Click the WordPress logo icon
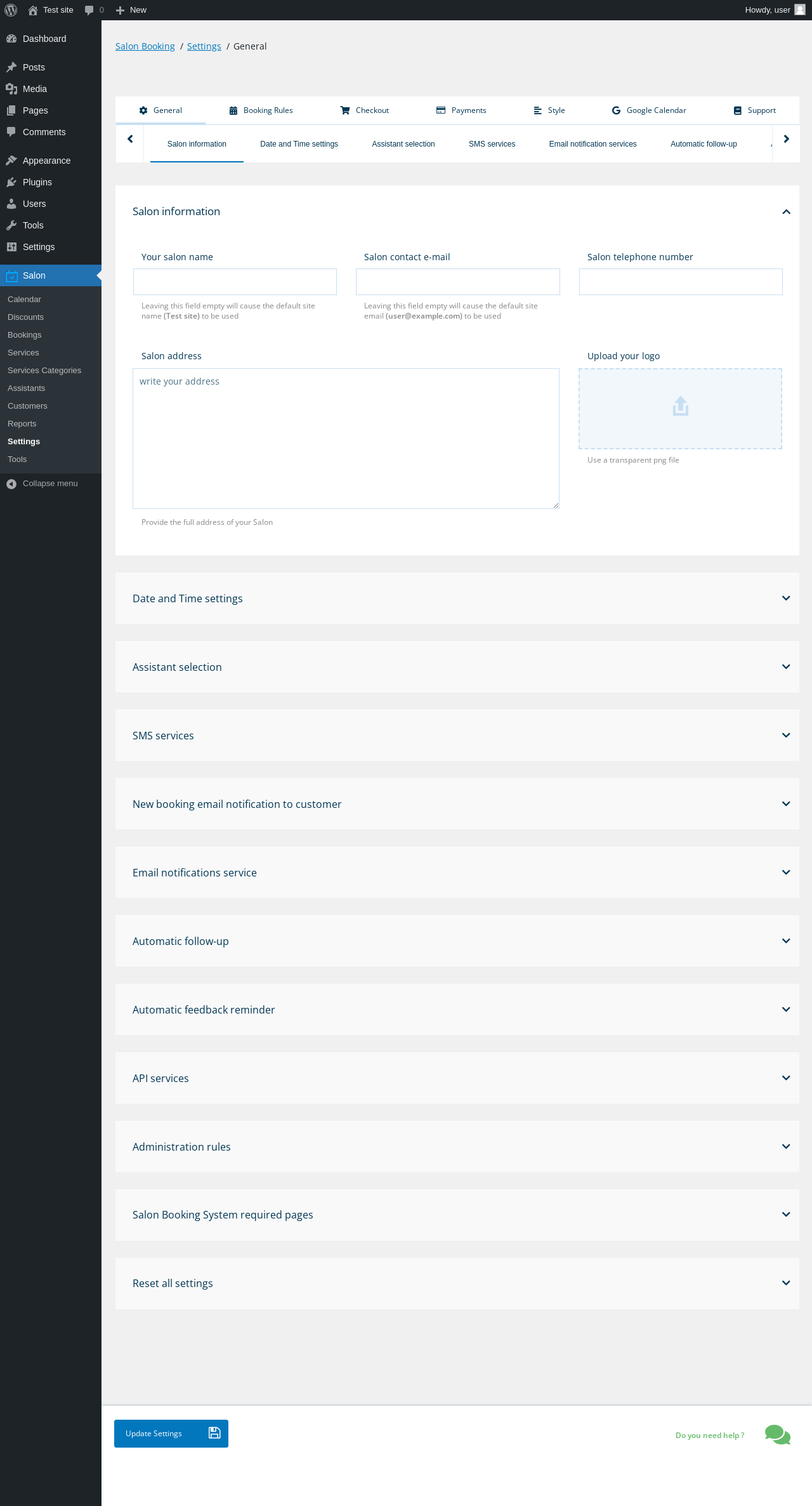 (x=11, y=10)
